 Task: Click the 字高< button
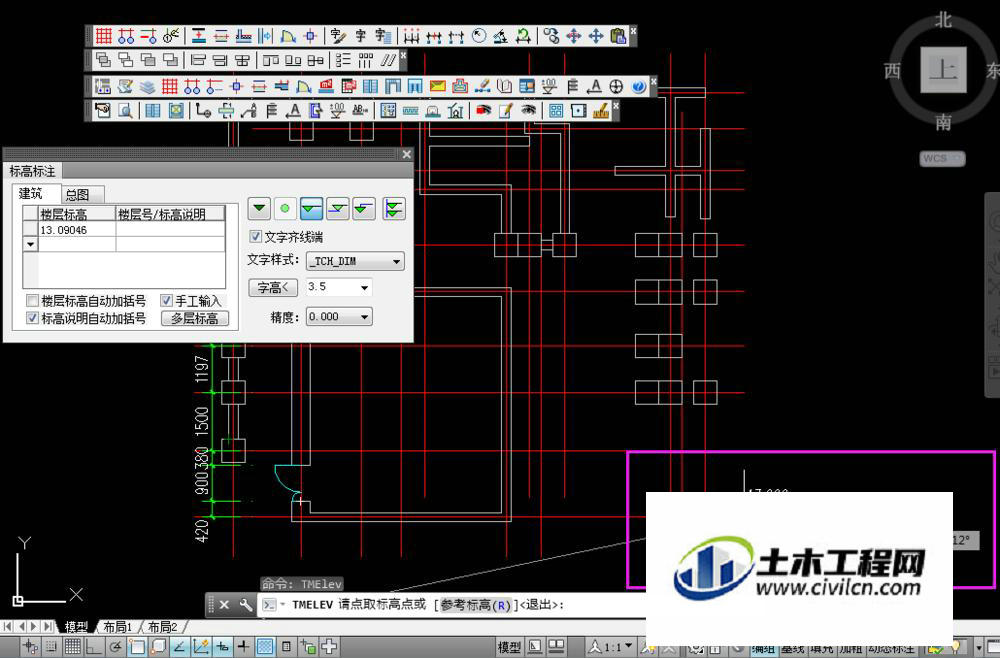point(273,288)
